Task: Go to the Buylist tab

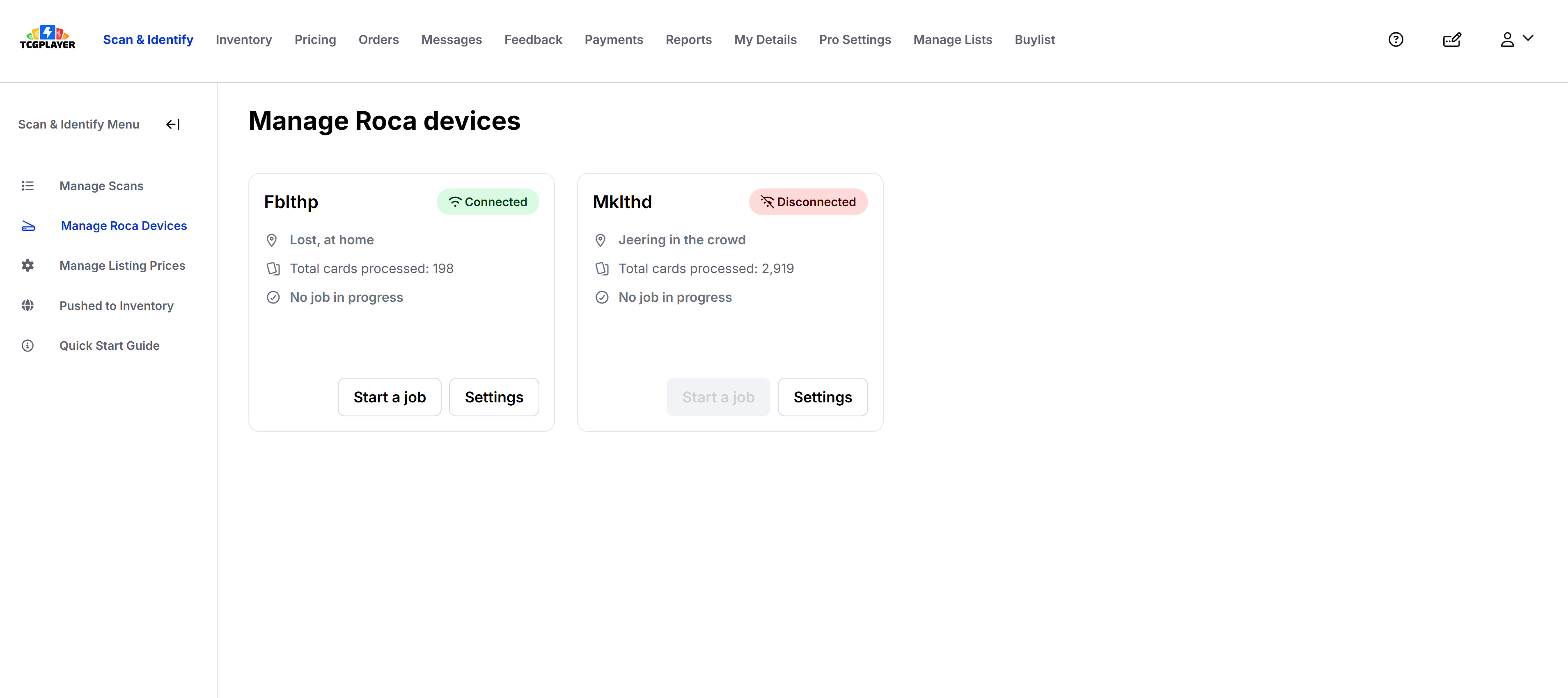Action: tap(1035, 39)
